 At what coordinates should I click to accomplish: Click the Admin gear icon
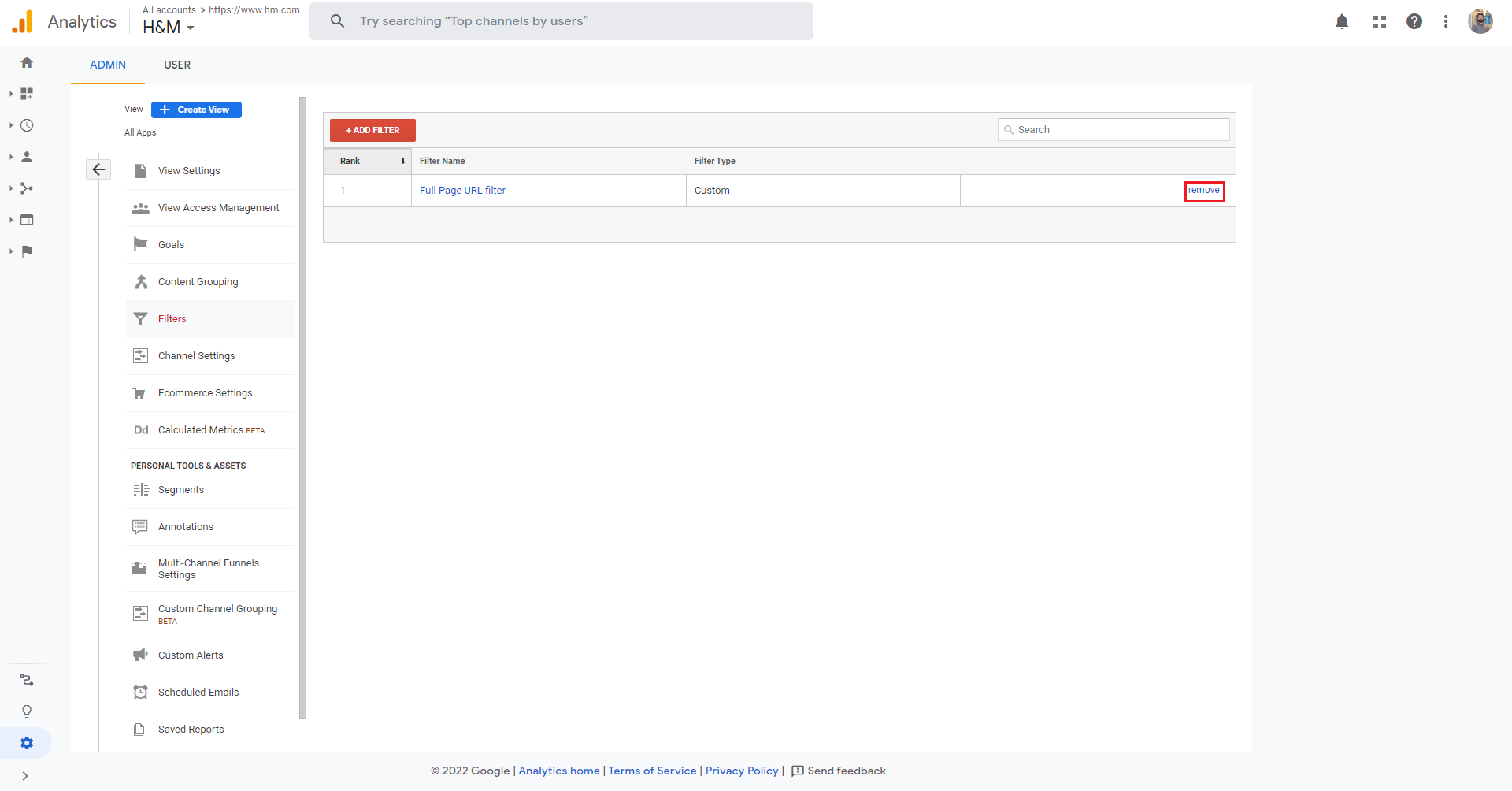tap(27, 743)
